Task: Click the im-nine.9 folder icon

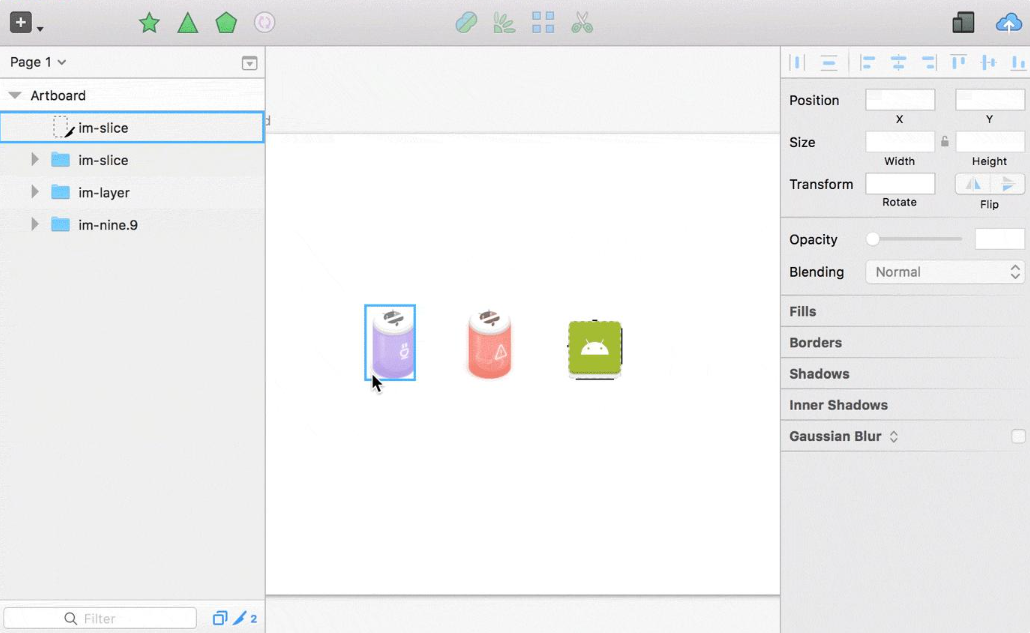Action: click(x=60, y=225)
